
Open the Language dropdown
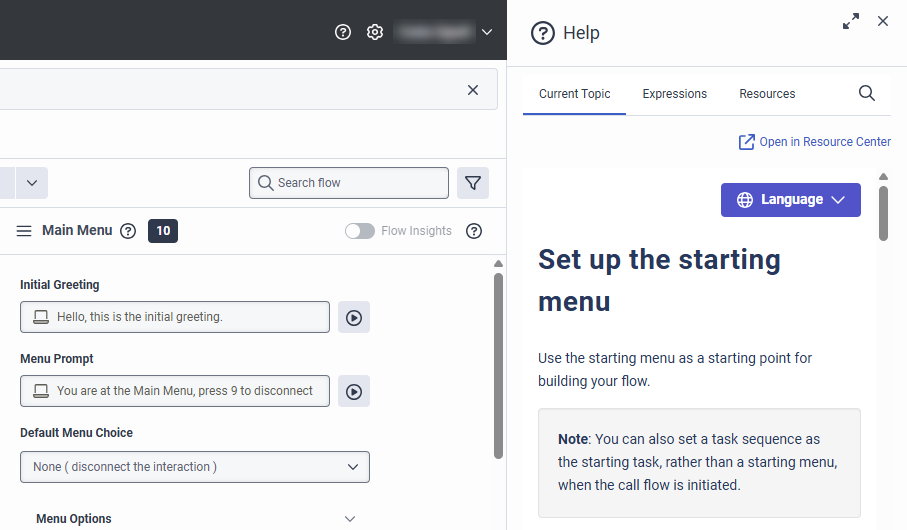(790, 200)
